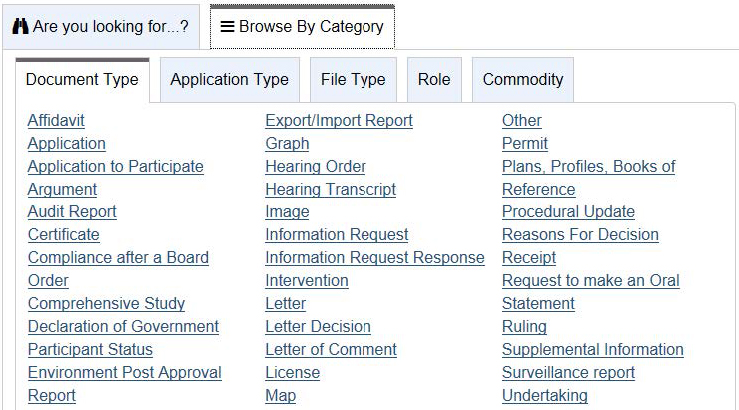Screen dimensions: 739x410
Task: Switch to the Role tab
Action: point(434,80)
